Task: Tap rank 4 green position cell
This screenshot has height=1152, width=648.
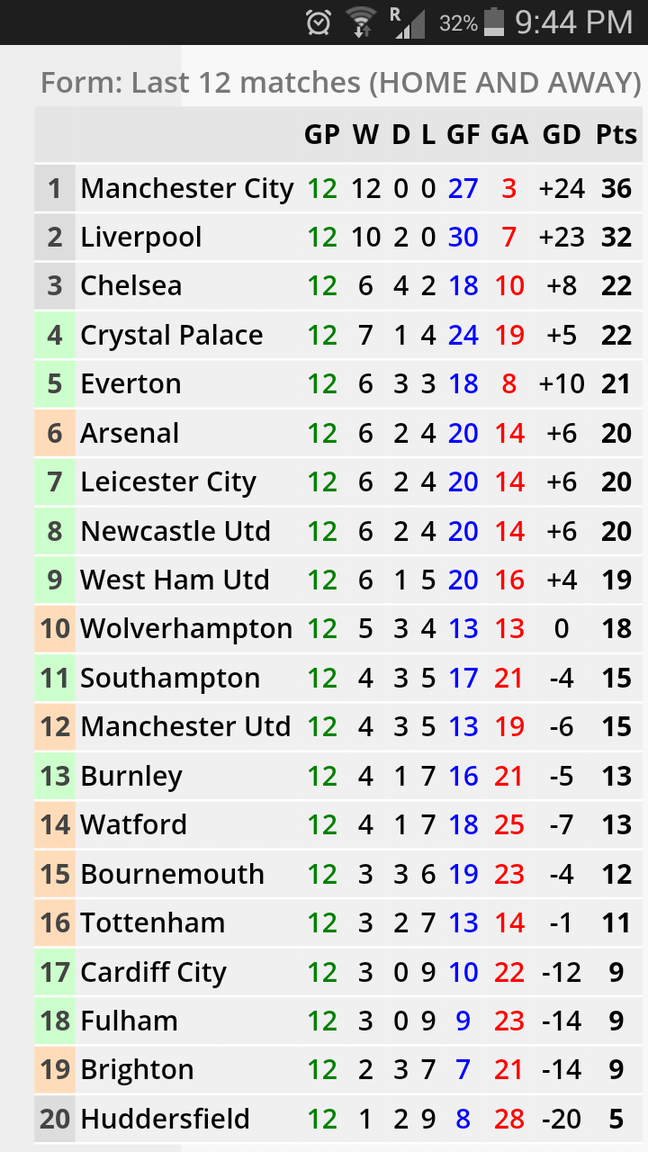Action: click(x=54, y=335)
